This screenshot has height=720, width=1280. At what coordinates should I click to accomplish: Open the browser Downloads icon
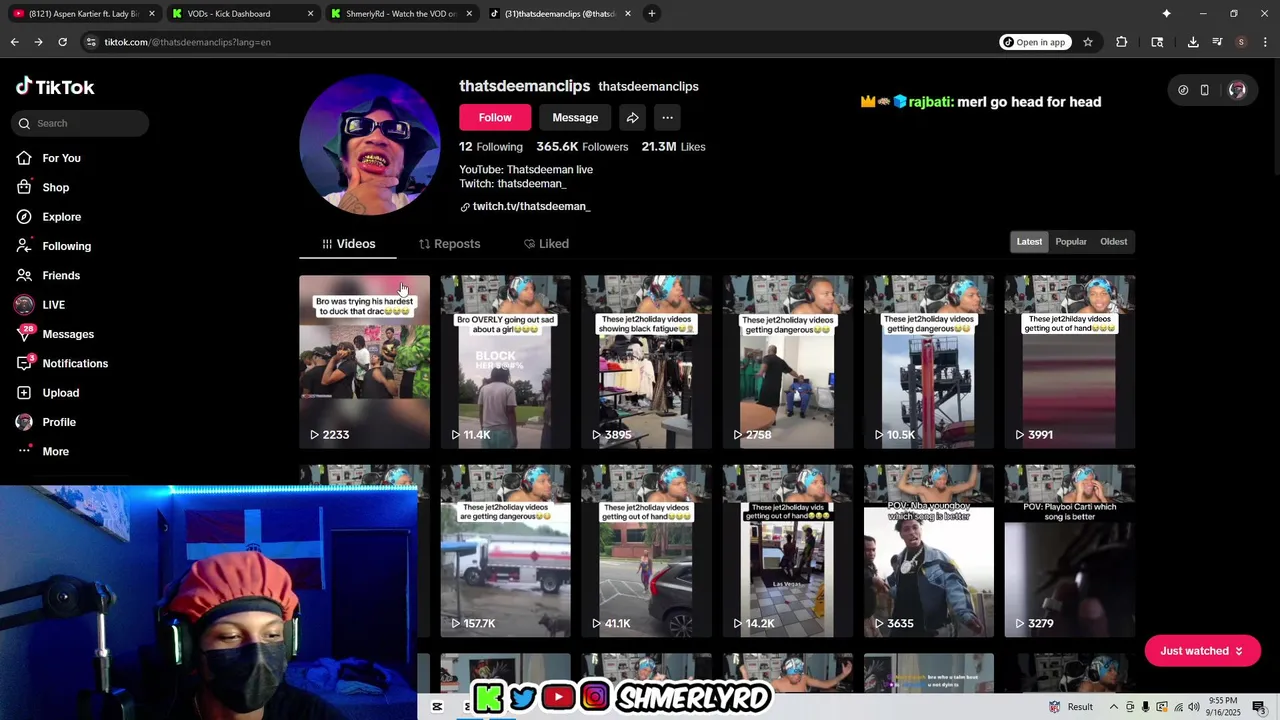point(1193,42)
